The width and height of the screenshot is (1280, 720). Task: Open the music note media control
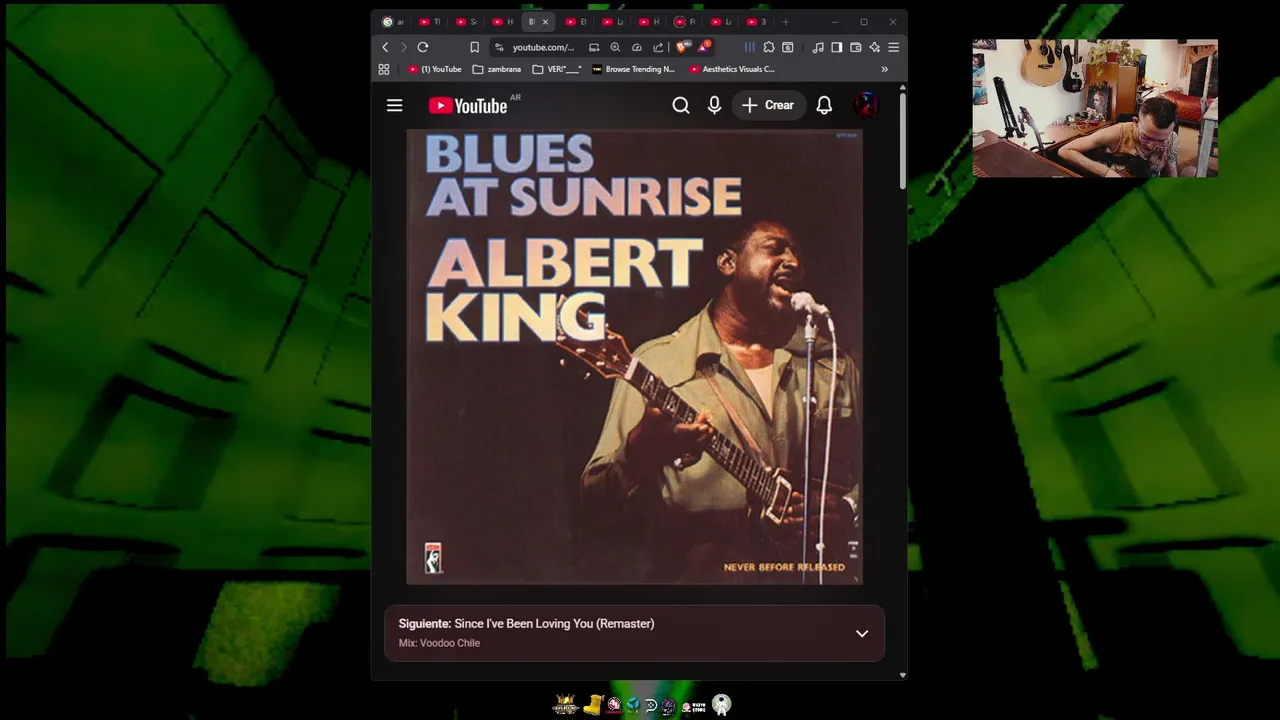[x=818, y=47]
